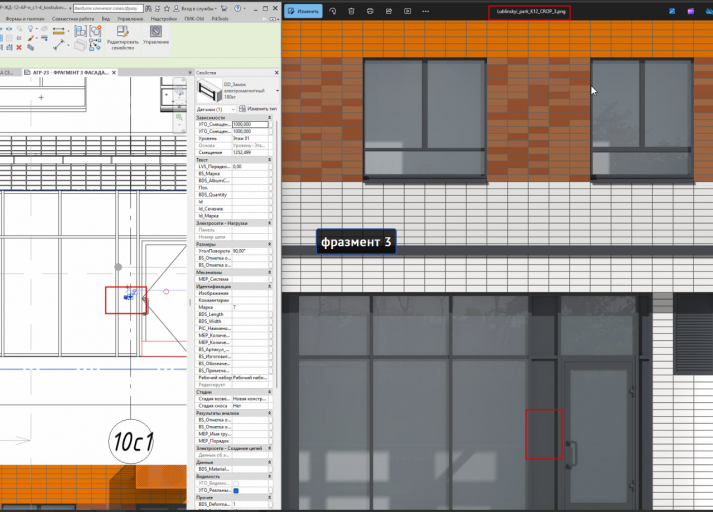Click the Уровень value Этаж 01
Image resolution: width=713 pixels, height=512 pixels.
pyautogui.click(x=250, y=138)
